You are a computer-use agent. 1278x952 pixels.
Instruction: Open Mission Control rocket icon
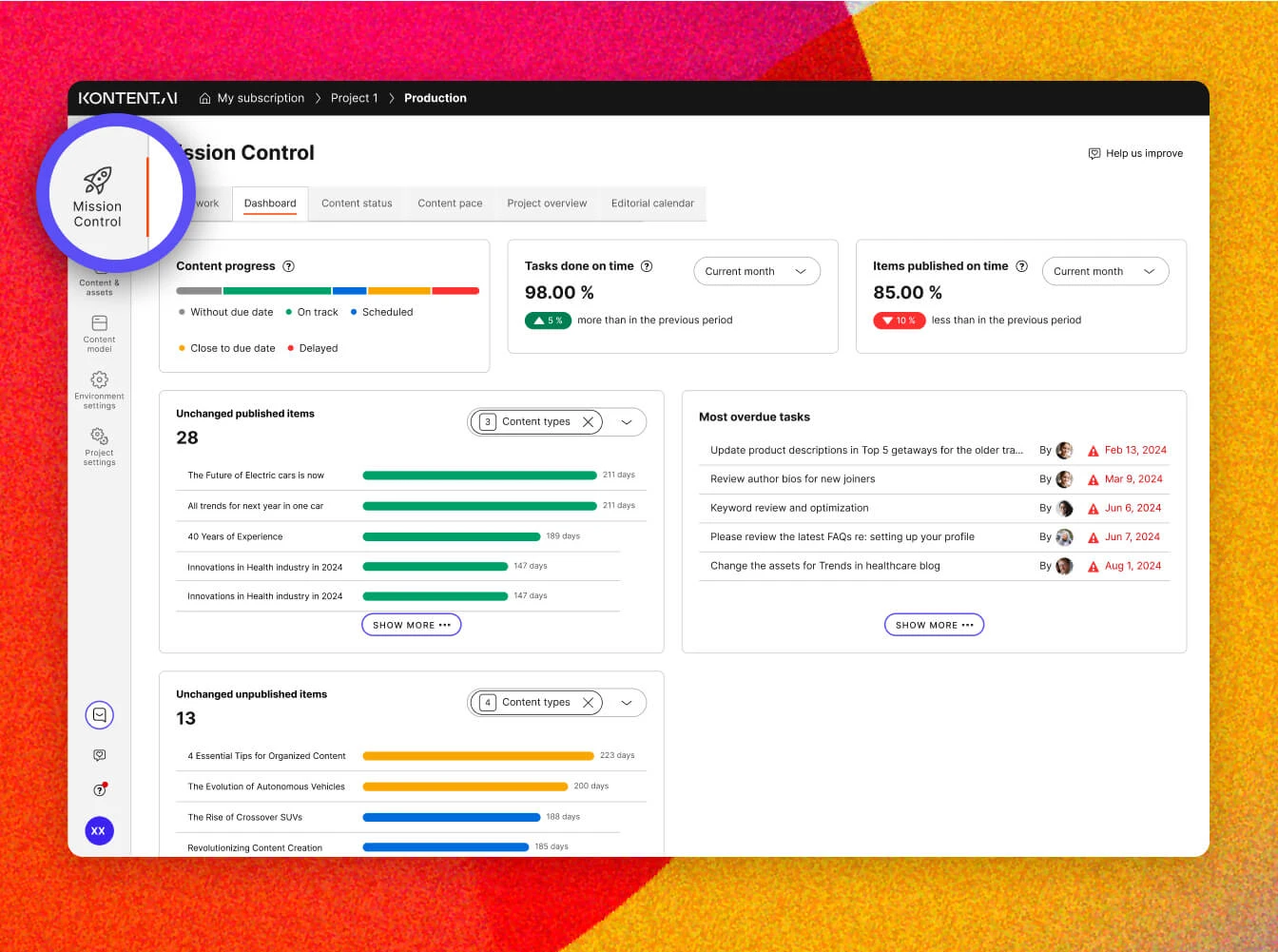[x=98, y=181]
